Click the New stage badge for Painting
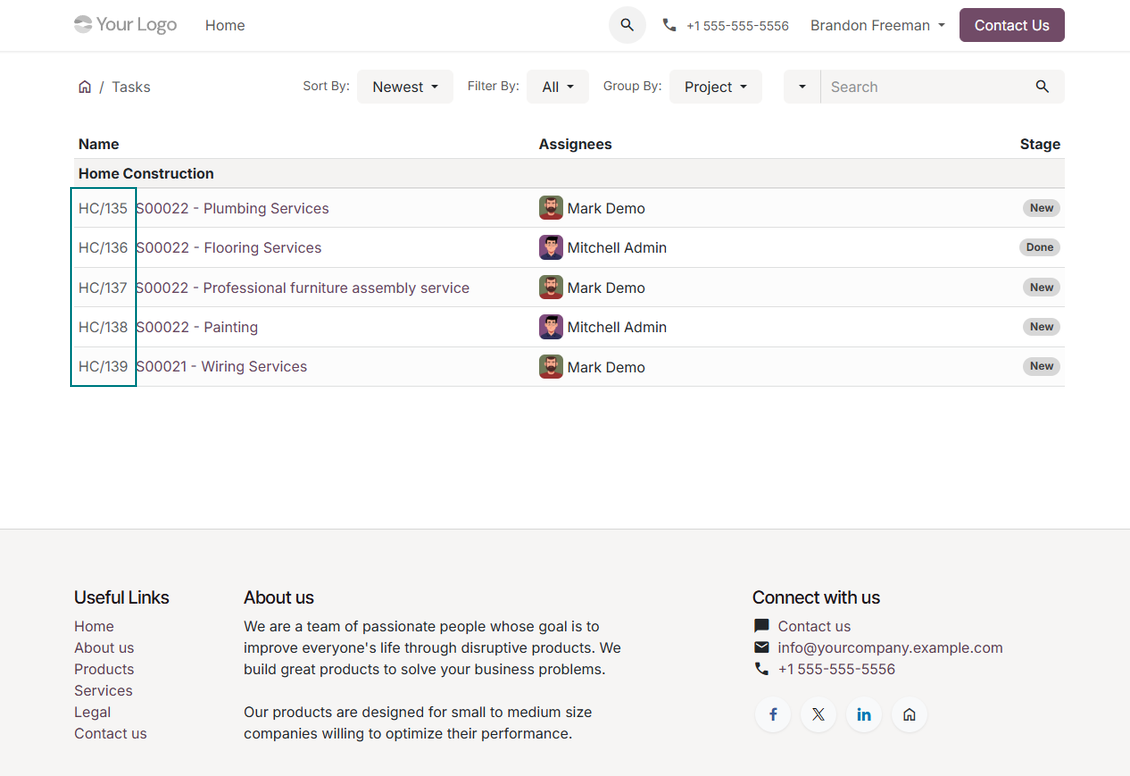The width and height of the screenshot is (1130, 776). 1041,326
